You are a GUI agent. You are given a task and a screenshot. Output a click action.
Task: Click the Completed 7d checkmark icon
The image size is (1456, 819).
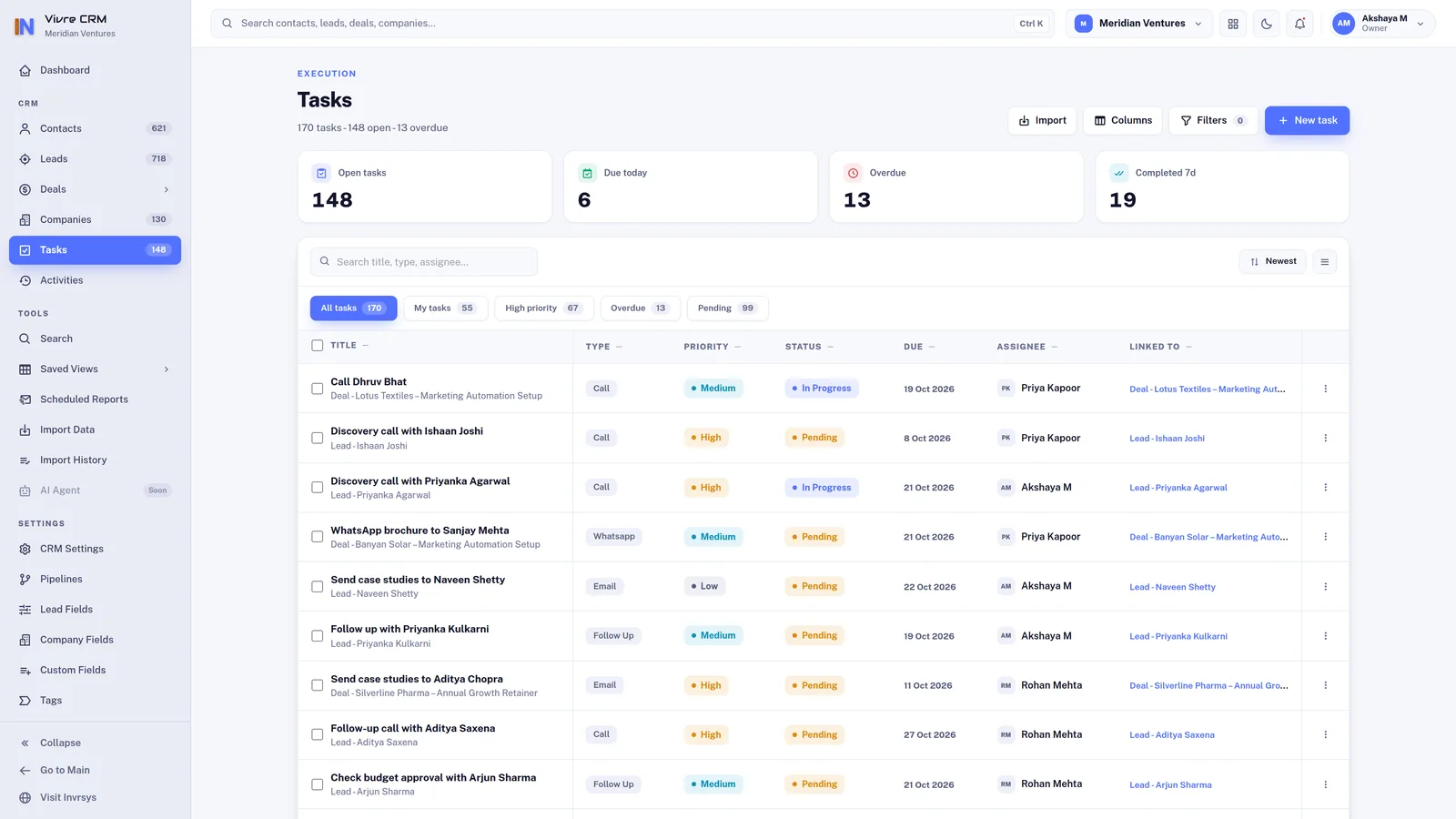pyautogui.click(x=1118, y=173)
